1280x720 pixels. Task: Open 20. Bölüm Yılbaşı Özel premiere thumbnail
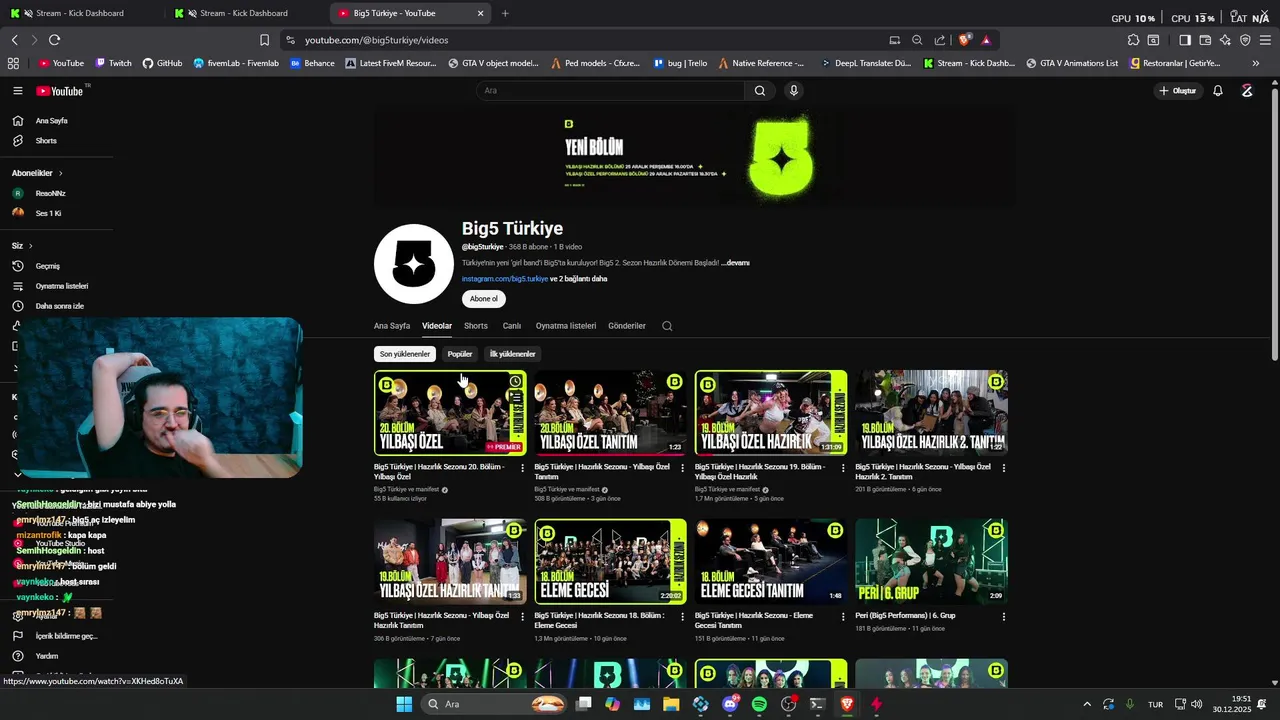pos(450,413)
